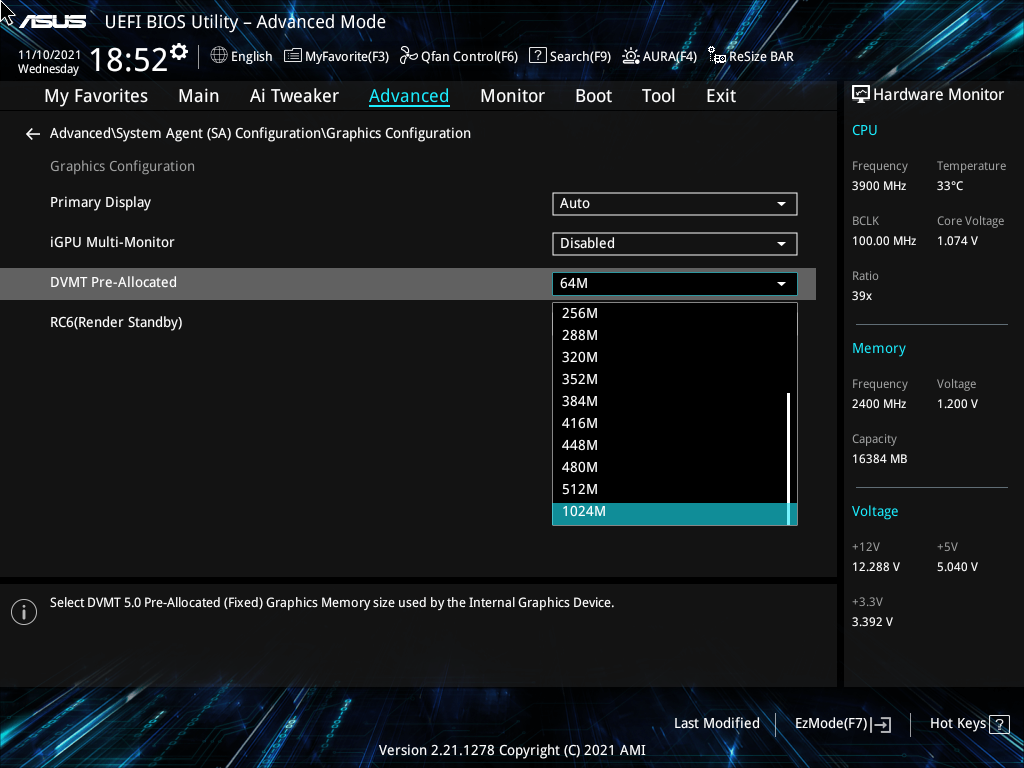The height and width of the screenshot is (768, 1024).
Task: Open Search(F9) question mark icon
Action: coord(537,56)
